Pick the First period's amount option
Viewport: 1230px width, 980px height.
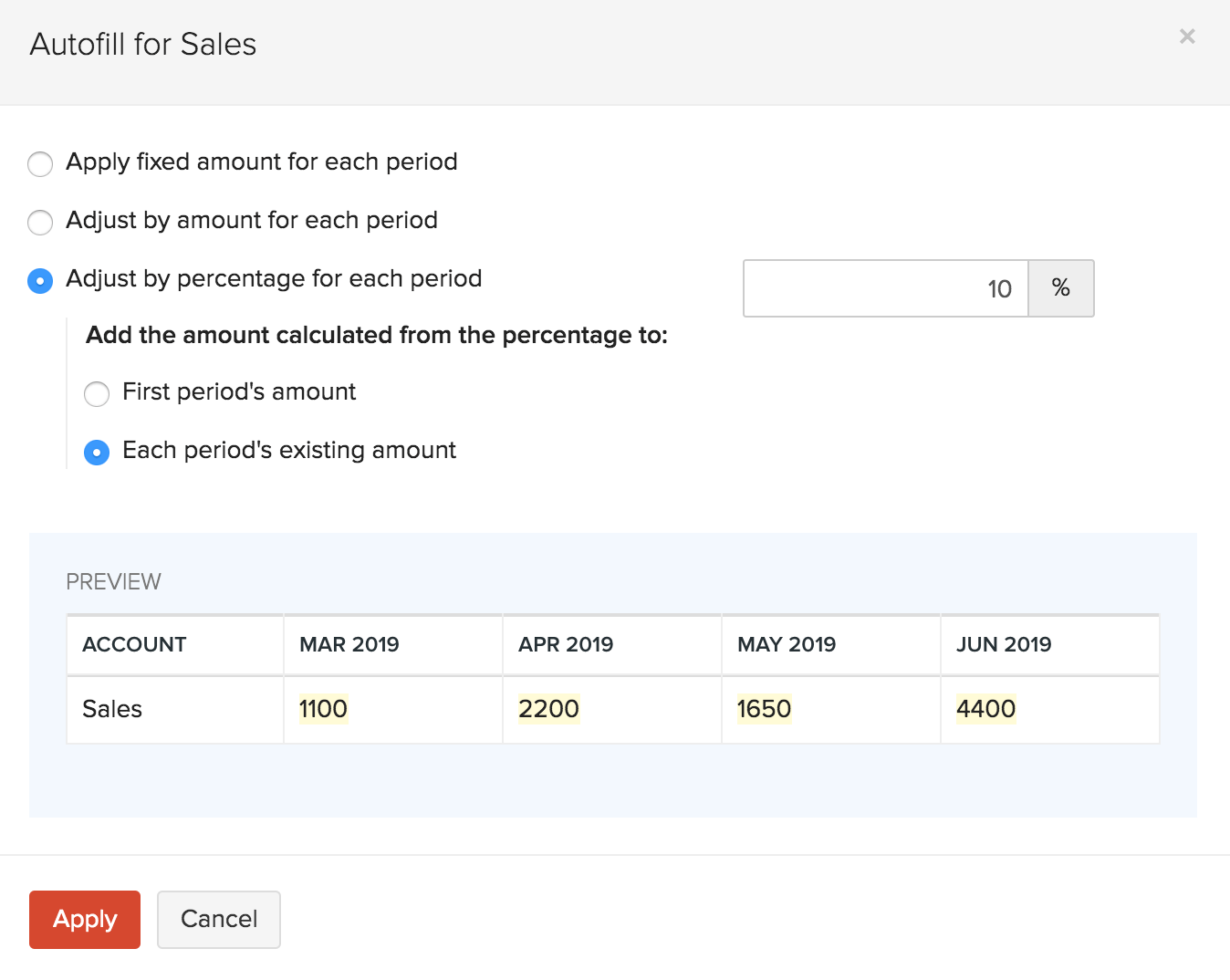tap(97, 394)
